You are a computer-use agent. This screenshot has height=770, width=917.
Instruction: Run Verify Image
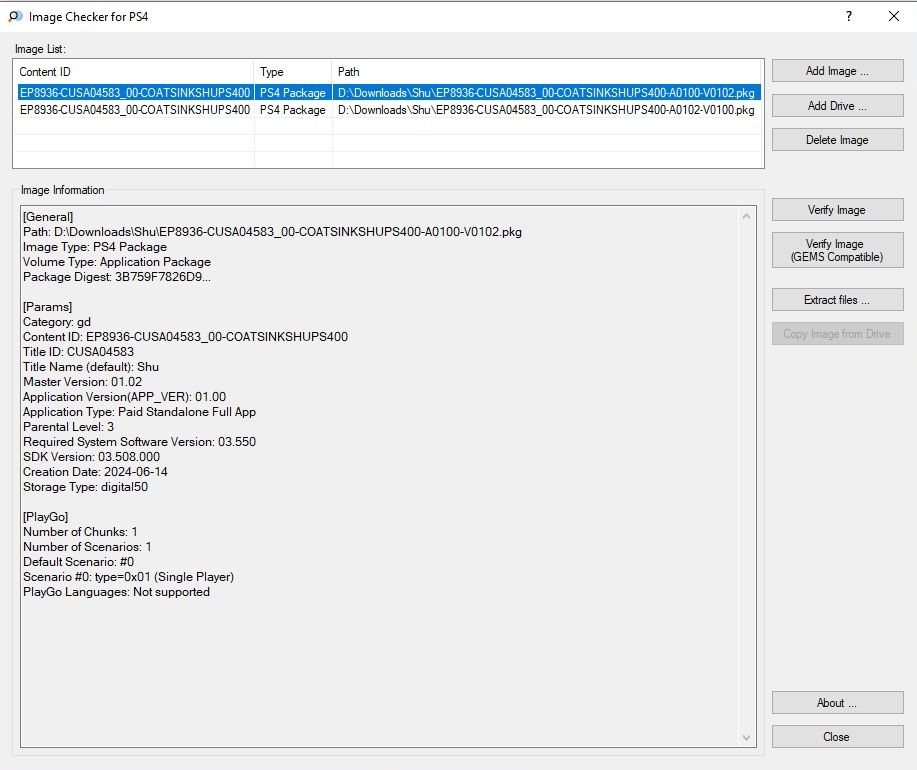pos(837,210)
